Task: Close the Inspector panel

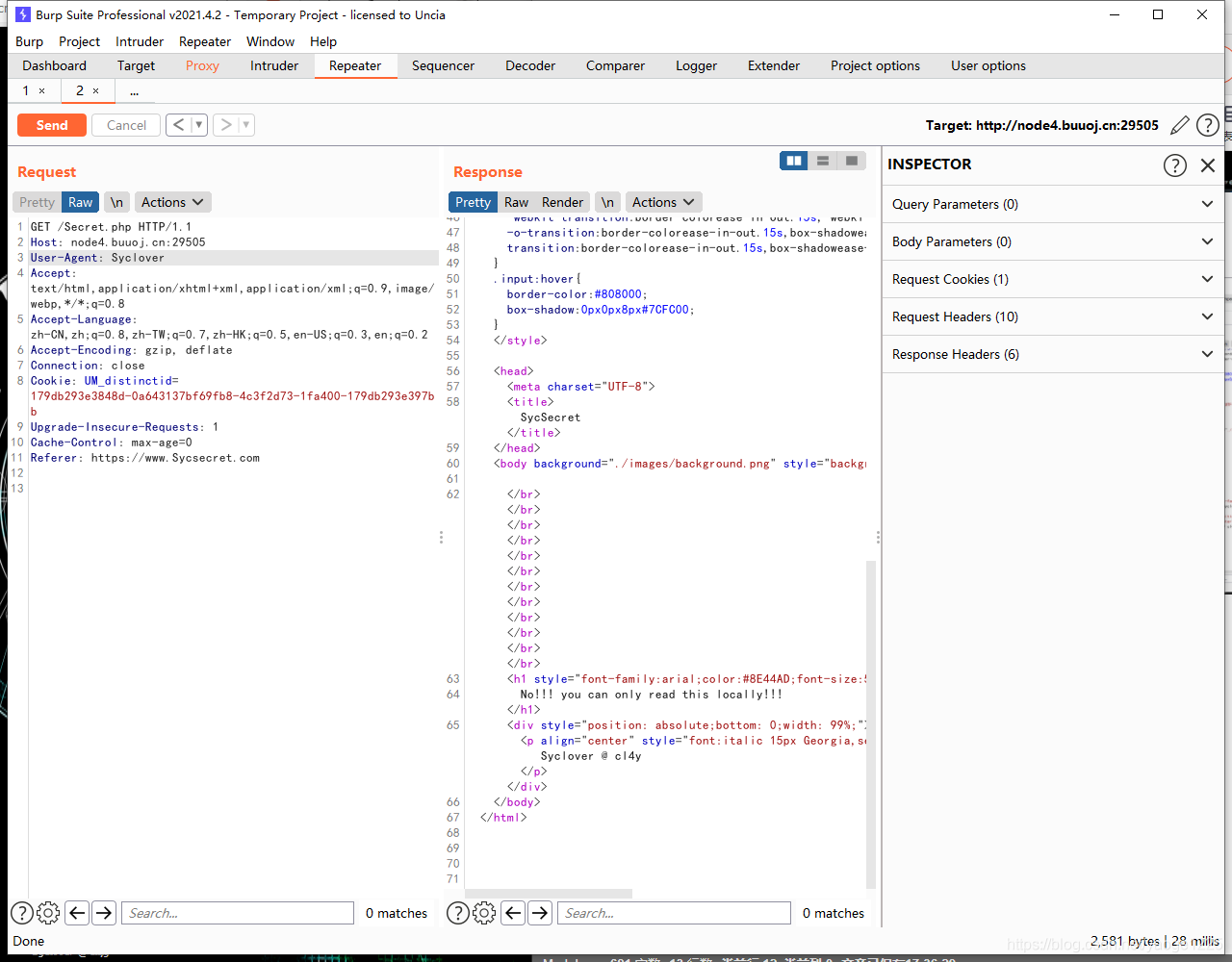Action: point(1208,165)
